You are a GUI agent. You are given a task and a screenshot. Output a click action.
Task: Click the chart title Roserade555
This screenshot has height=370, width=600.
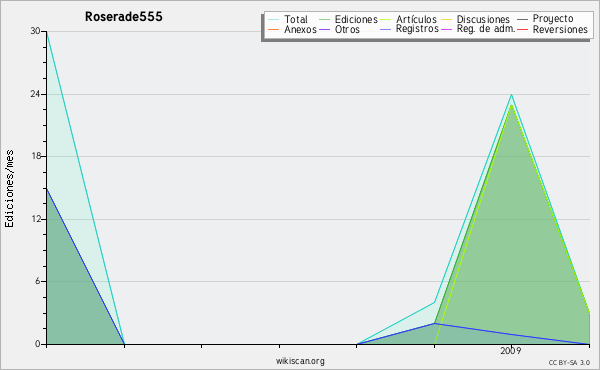pos(124,17)
